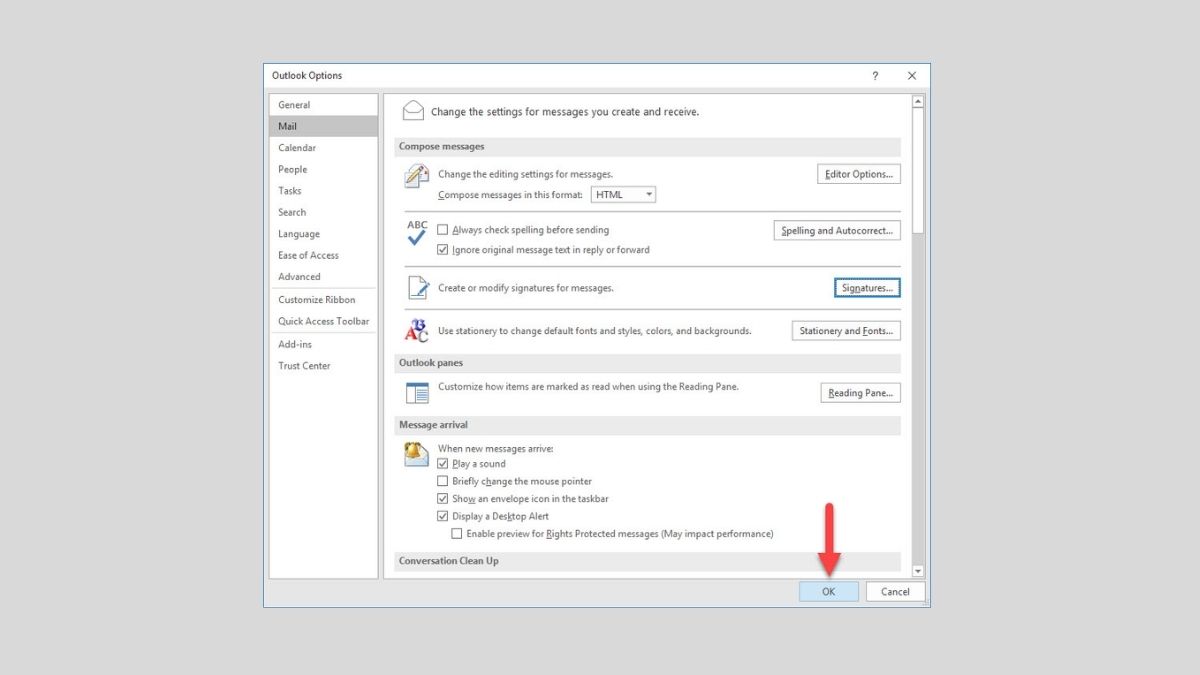Open the Search options category
The image size is (1200, 675).
[x=323, y=212]
